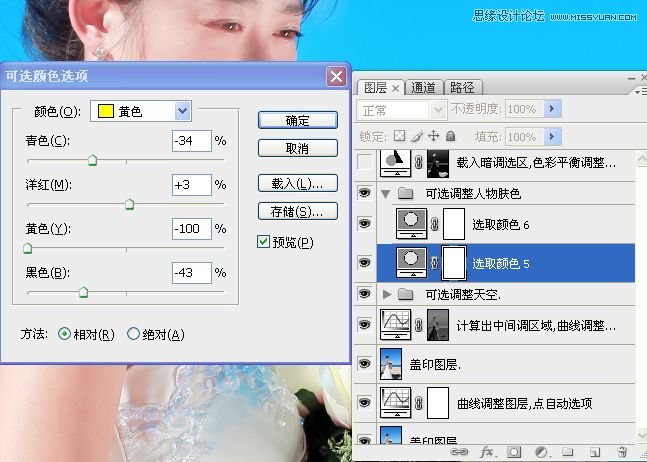This screenshot has width=647, height=462.
Task: Open the layers panel options menu icon
Action: [x=641, y=91]
